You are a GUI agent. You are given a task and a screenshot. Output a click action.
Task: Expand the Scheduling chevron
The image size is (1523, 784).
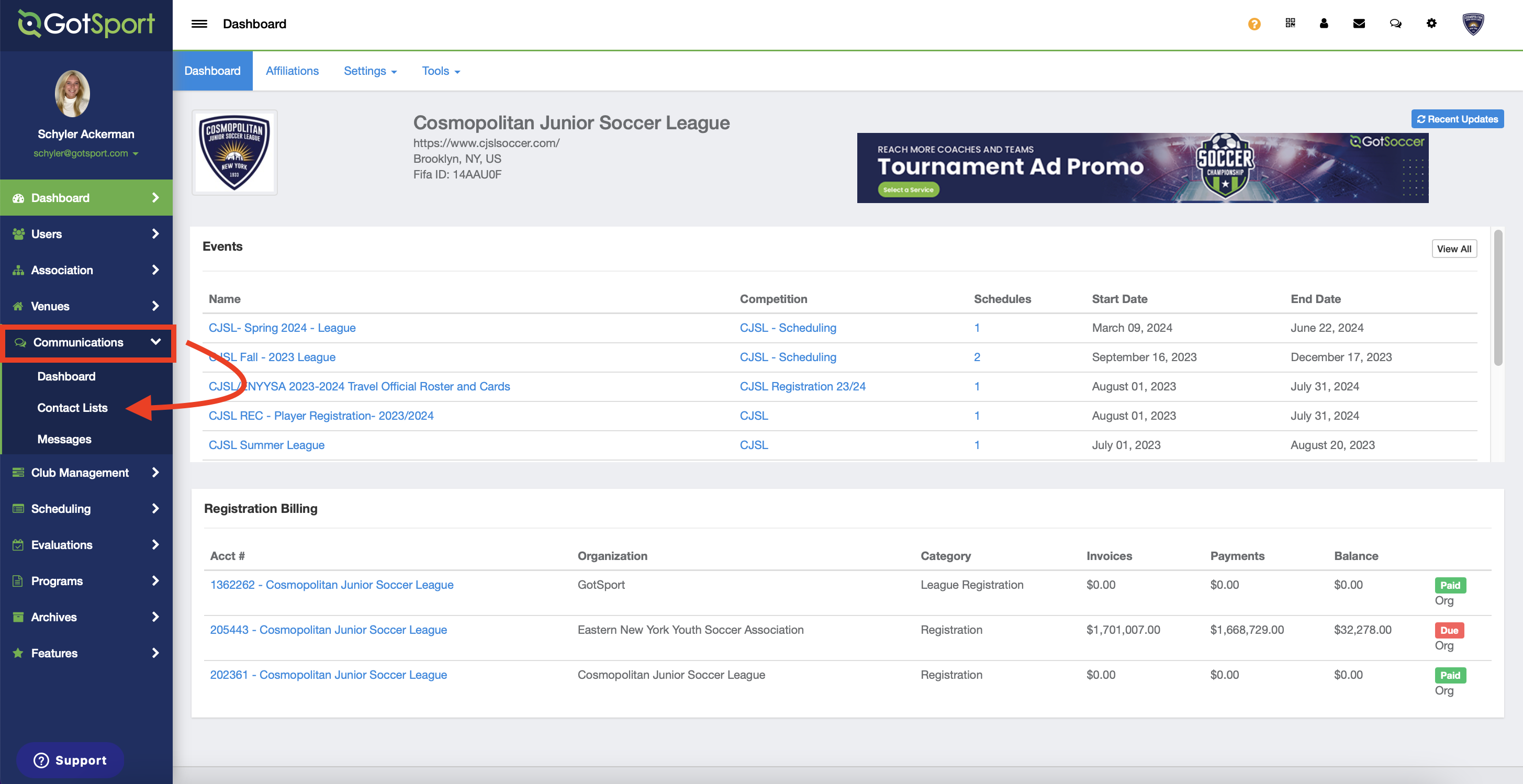(155, 508)
